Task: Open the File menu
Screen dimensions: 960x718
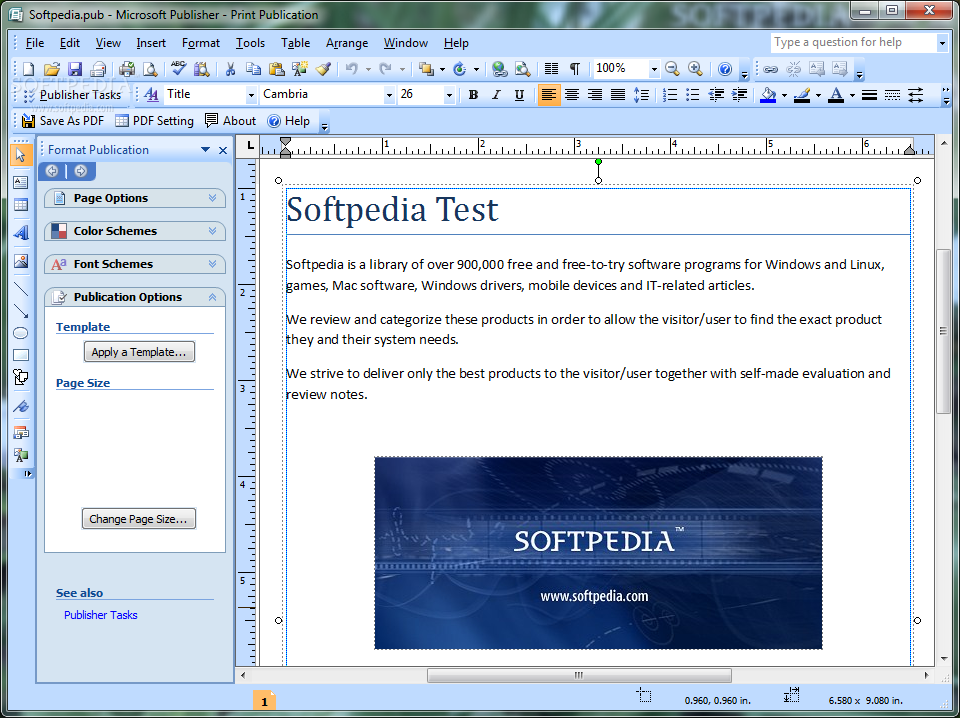Action: (34, 43)
